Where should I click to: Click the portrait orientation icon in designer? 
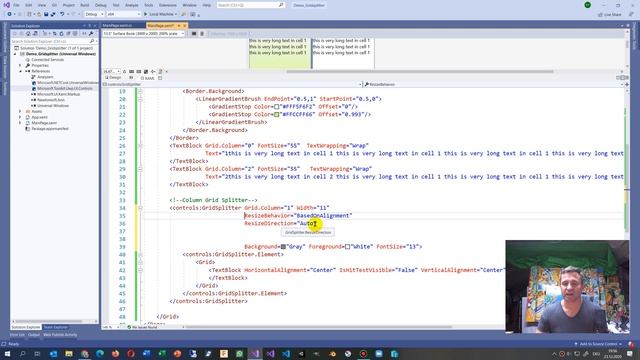pos(202,34)
